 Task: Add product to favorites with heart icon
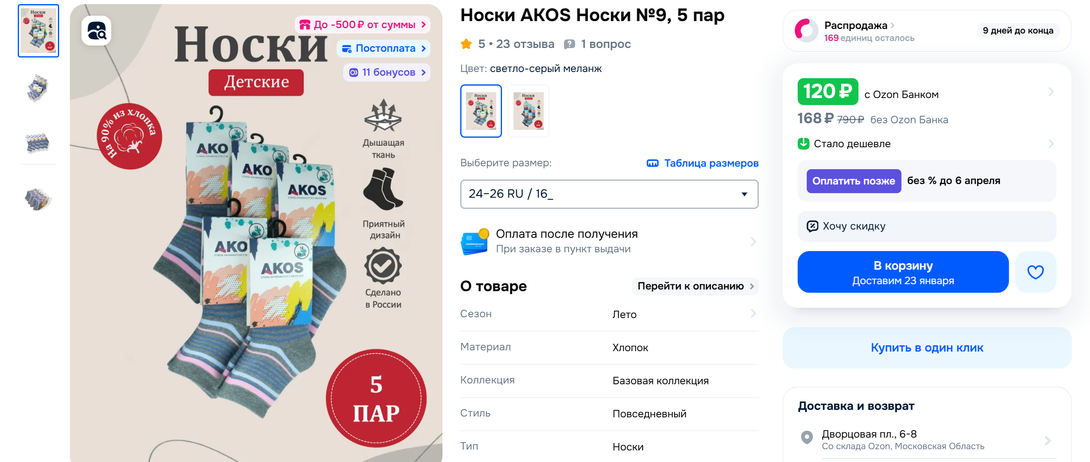[1035, 272]
